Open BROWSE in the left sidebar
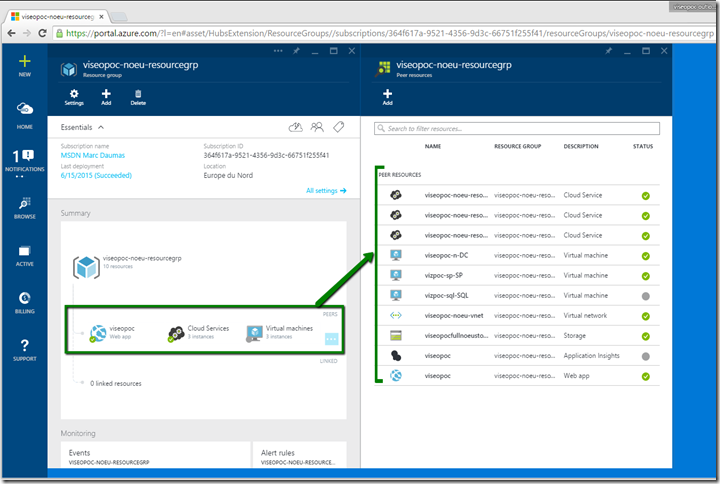Viewport: 720px width, 484px height. (x=25, y=208)
